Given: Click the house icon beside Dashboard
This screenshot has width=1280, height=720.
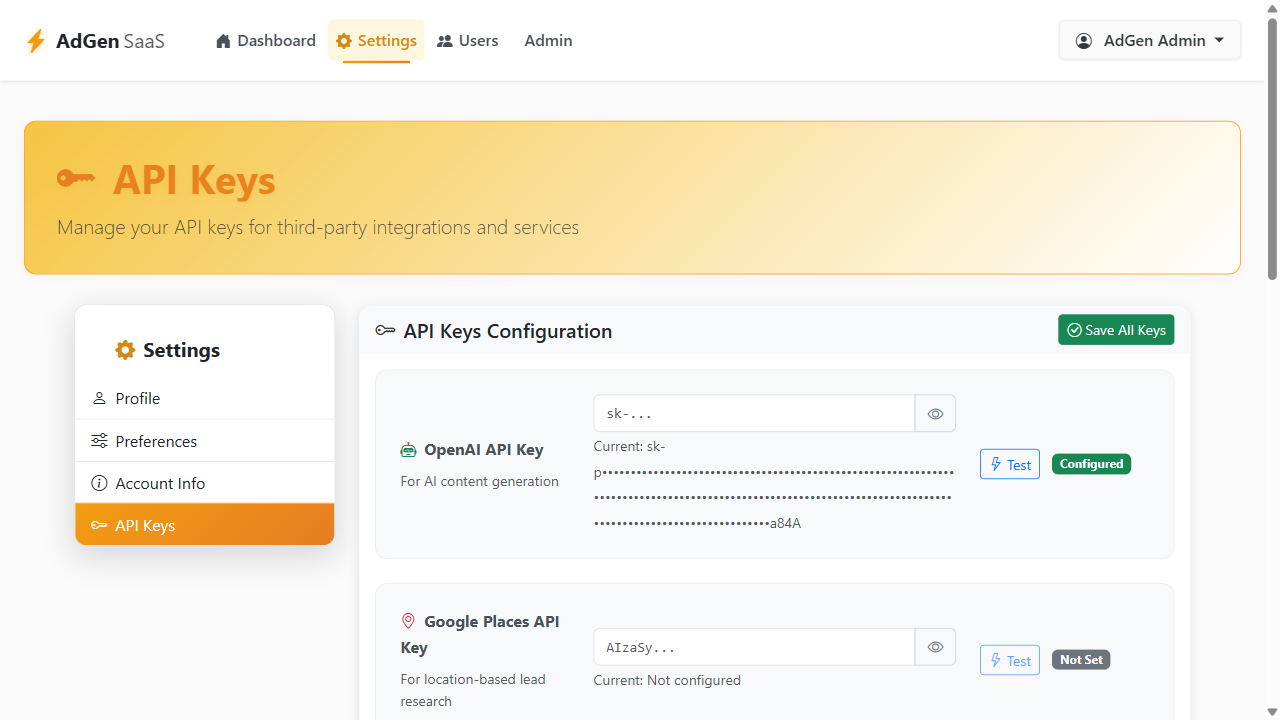Looking at the screenshot, I should (x=224, y=41).
